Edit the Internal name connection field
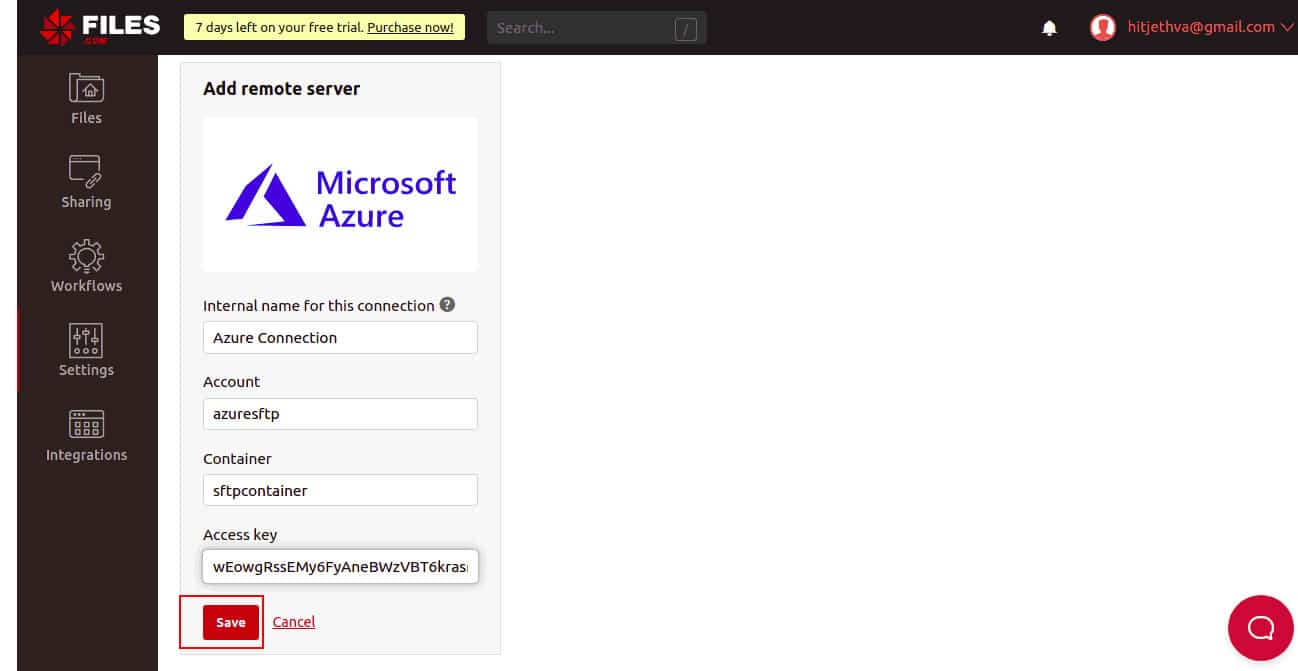Screen dimensions: 1298x671 click(x=340, y=338)
